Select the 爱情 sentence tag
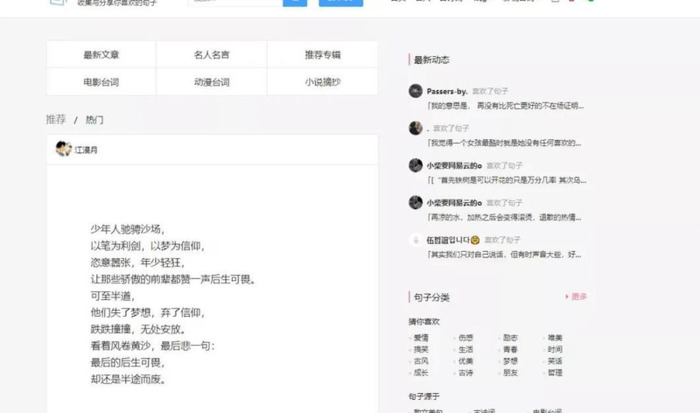The width and height of the screenshot is (700, 413). pos(421,338)
